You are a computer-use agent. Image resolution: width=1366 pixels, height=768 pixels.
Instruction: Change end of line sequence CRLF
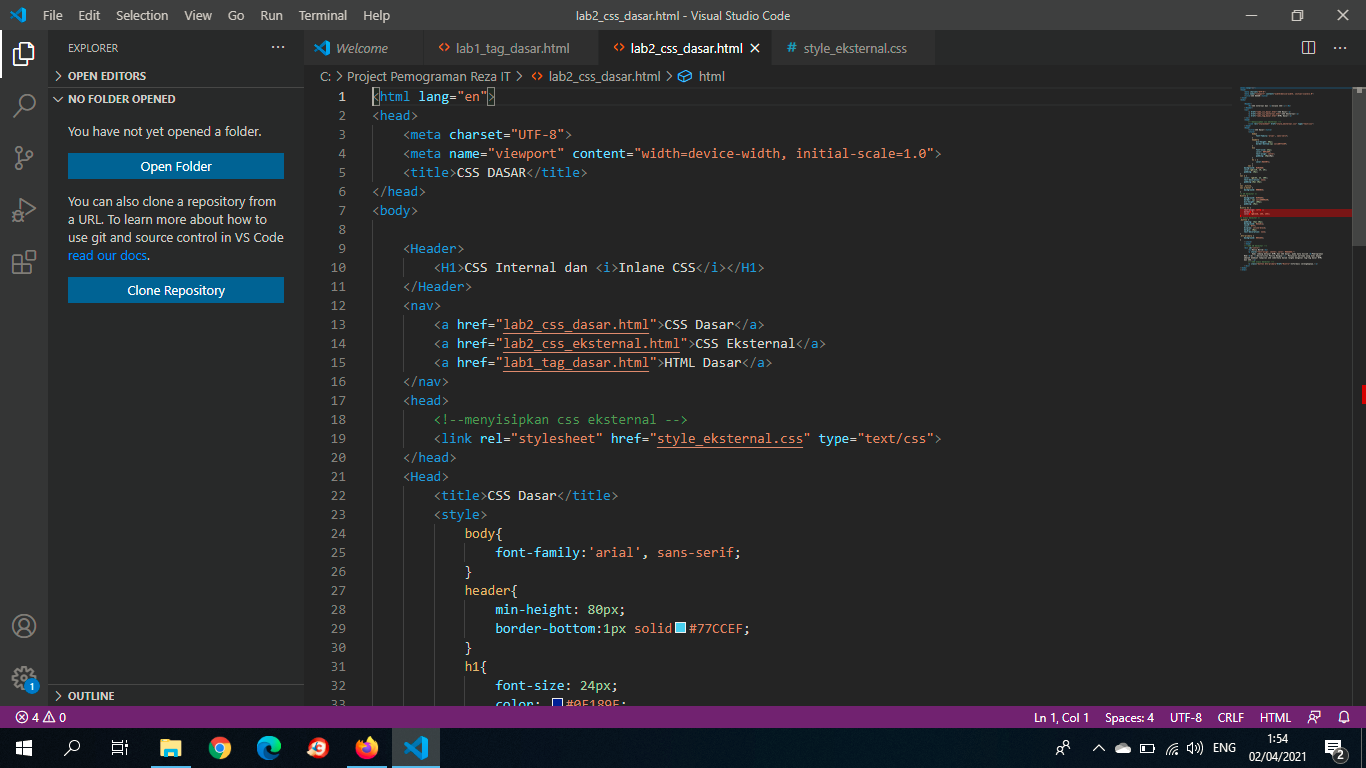[x=1230, y=717]
